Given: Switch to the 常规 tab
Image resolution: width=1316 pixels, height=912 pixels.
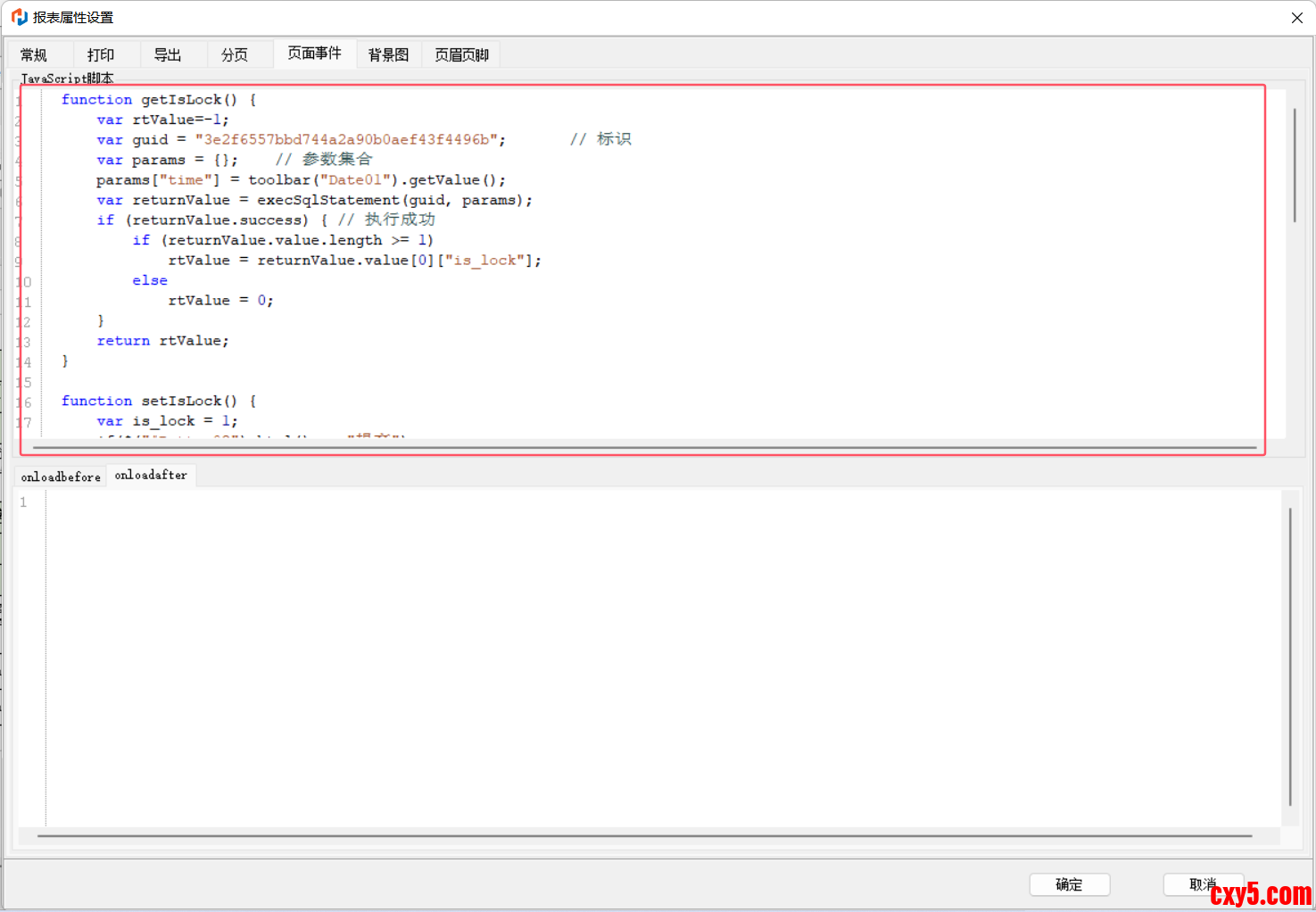Looking at the screenshot, I should click(x=34, y=55).
